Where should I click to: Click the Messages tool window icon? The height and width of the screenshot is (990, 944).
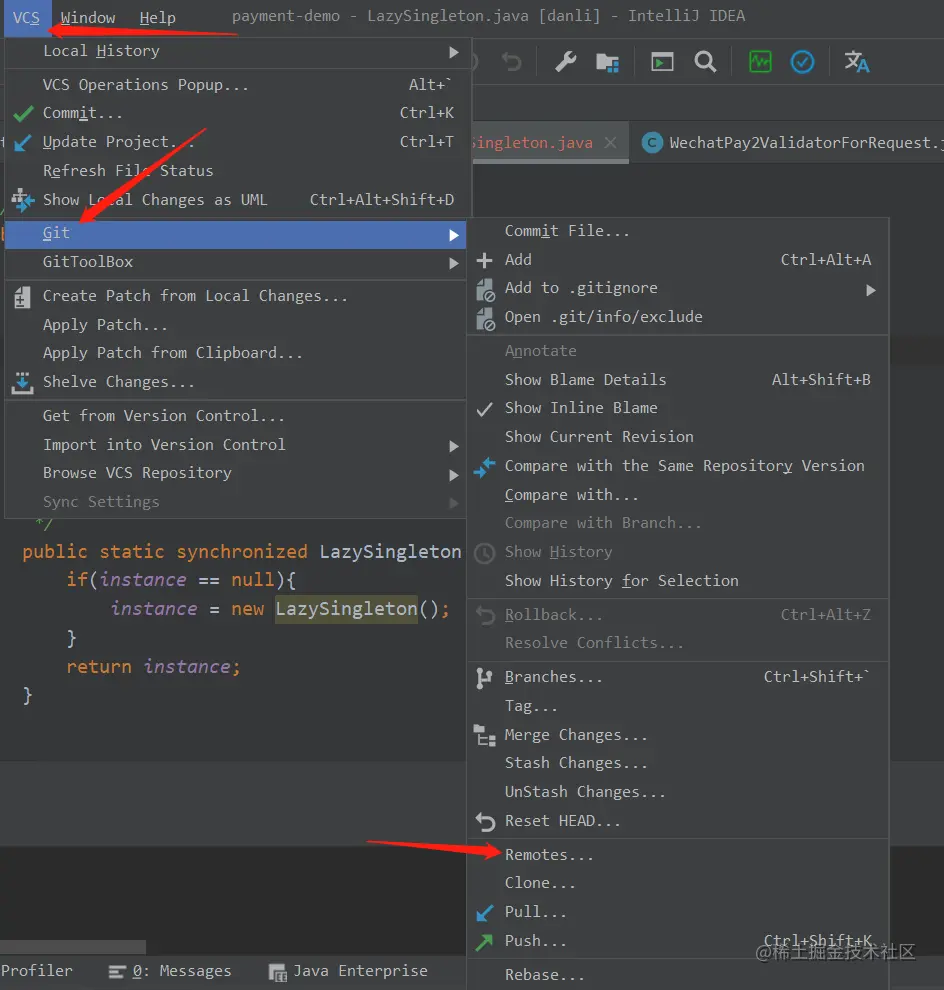tap(117, 972)
